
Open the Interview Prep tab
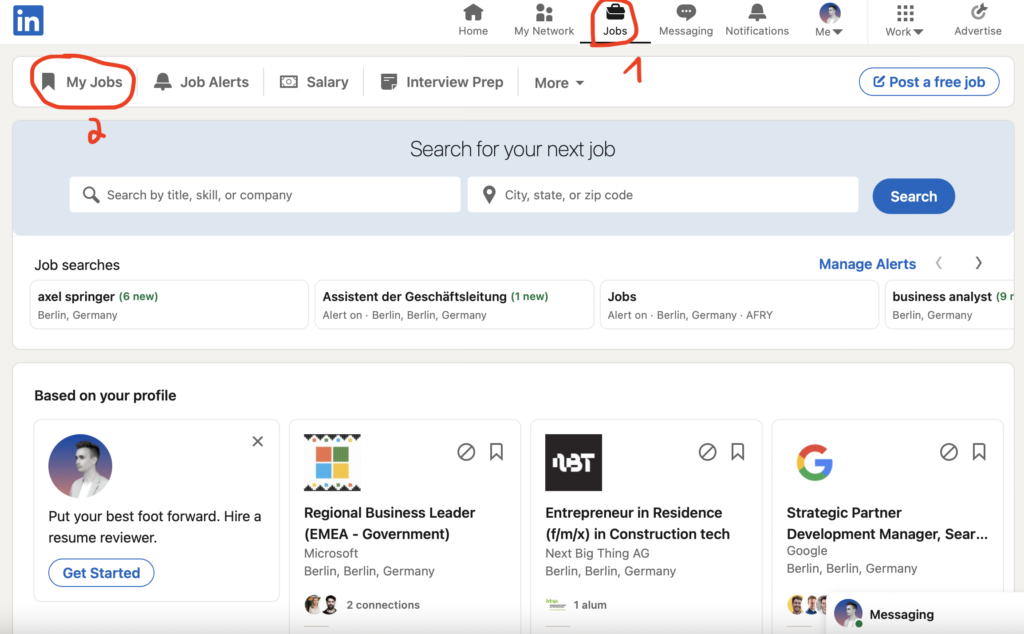(x=441, y=81)
